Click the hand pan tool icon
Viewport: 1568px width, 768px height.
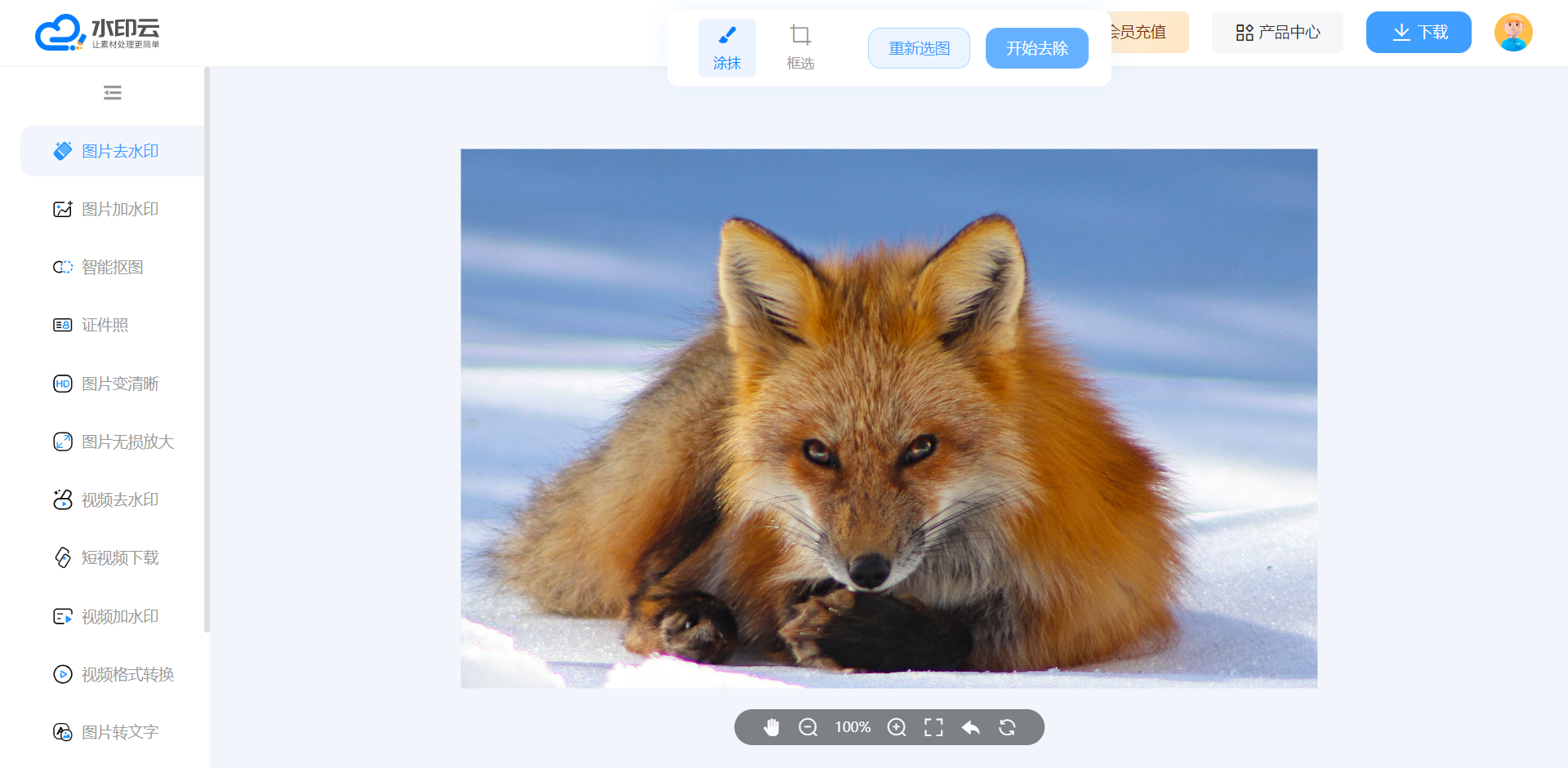coord(771,727)
